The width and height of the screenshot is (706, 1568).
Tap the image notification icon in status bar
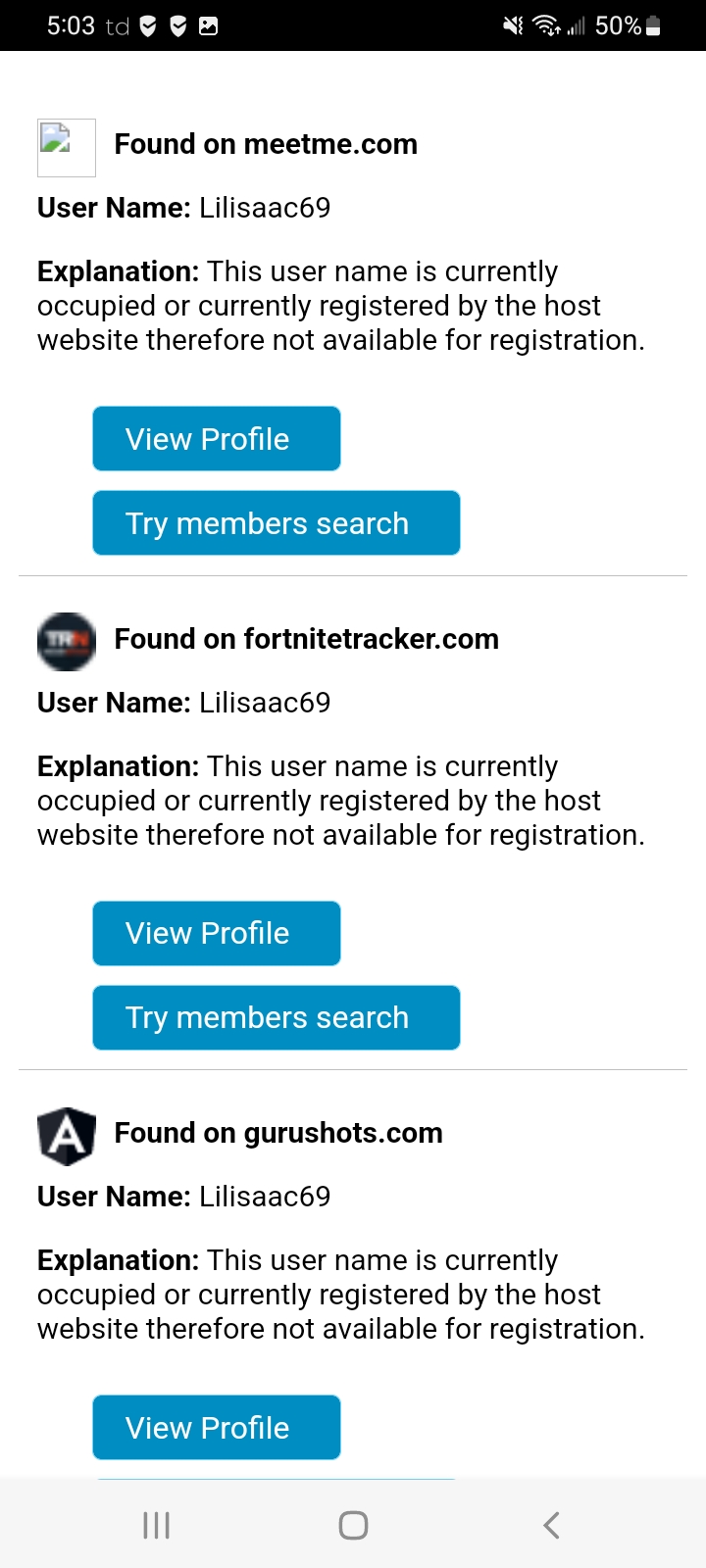(208, 26)
